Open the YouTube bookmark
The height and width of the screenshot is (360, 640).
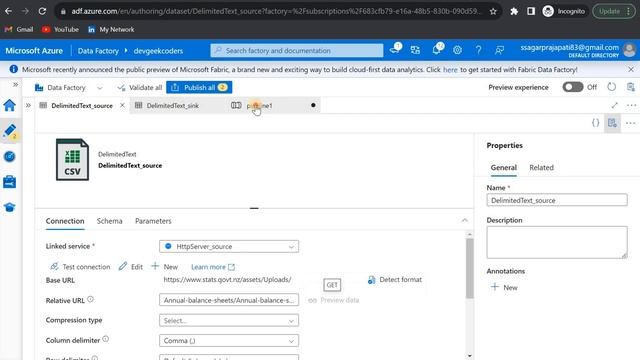pyautogui.click(x=60, y=29)
